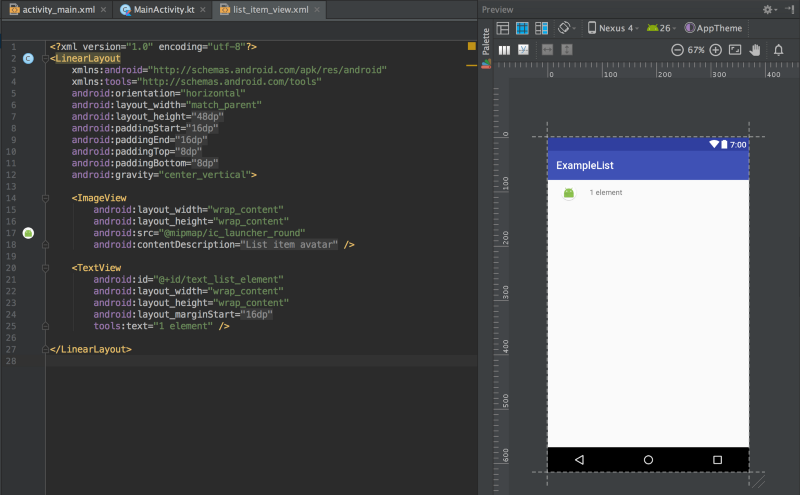Collapse the ImageView tag fold marker
The width and height of the screenshot is (800, 495).
coord(45,198)
